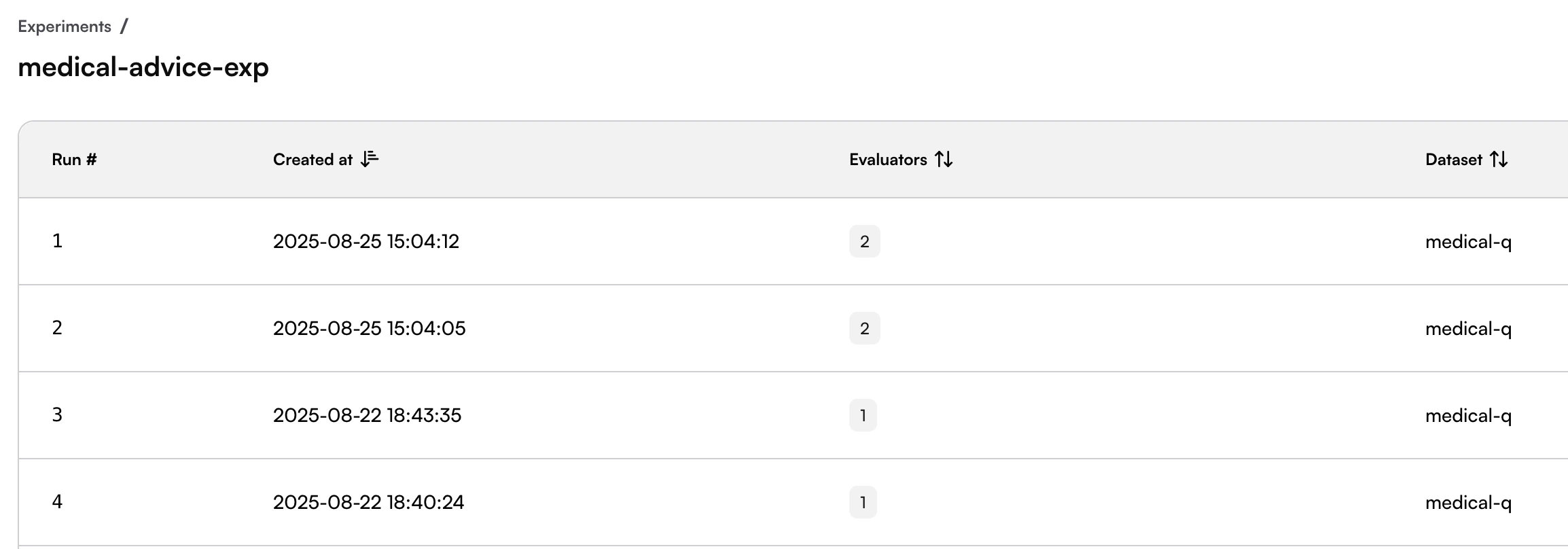The height and width of the screenshot is (549, 1568).
Task: Click timestamp 2025-08-25 15:04:05
Action: (x=369, y=328)
